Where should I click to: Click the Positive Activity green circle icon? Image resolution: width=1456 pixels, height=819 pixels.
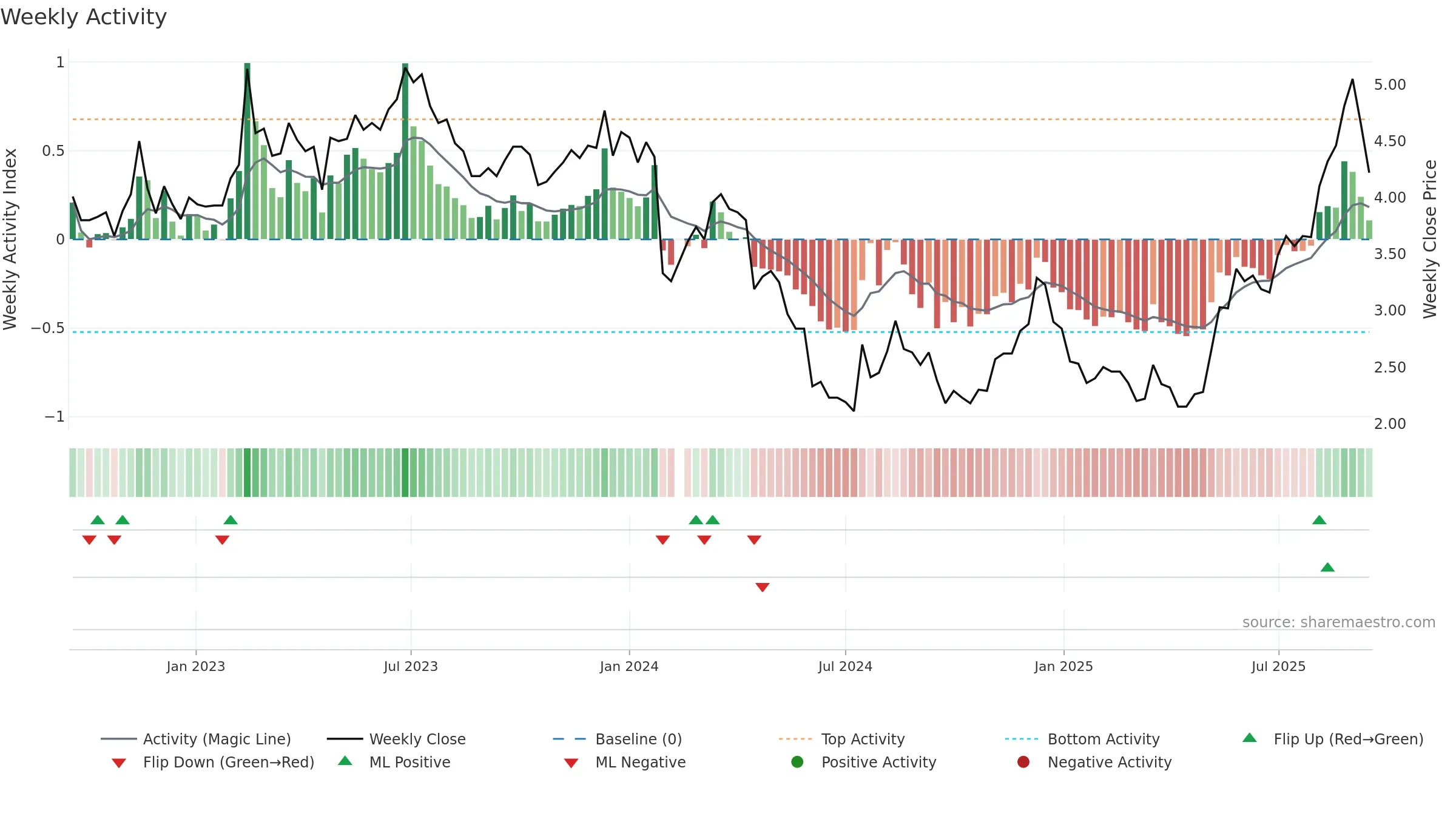tap(797, 762)
